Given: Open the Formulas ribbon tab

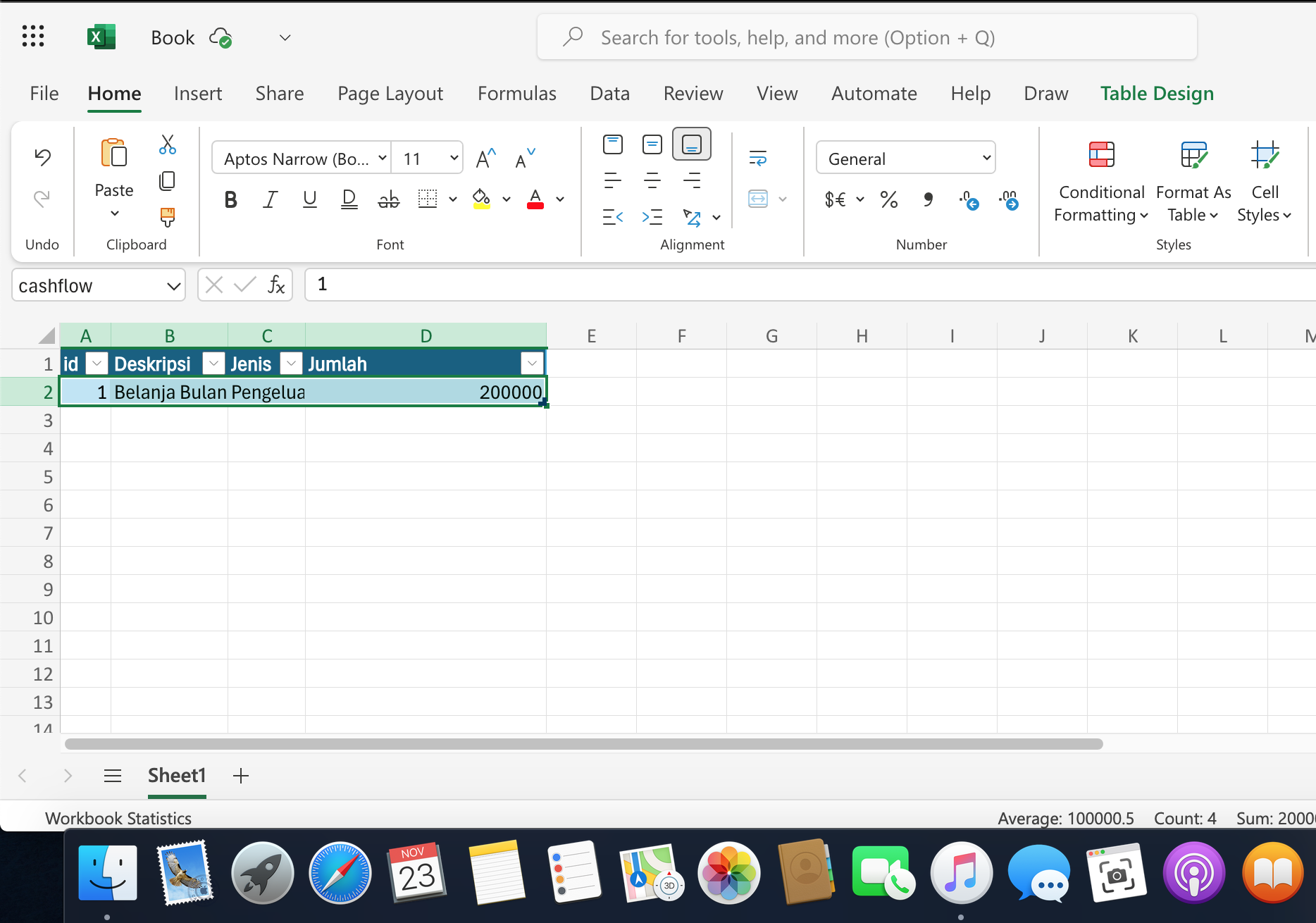Looking at the screenshot, I should click(x=516, y=93).
